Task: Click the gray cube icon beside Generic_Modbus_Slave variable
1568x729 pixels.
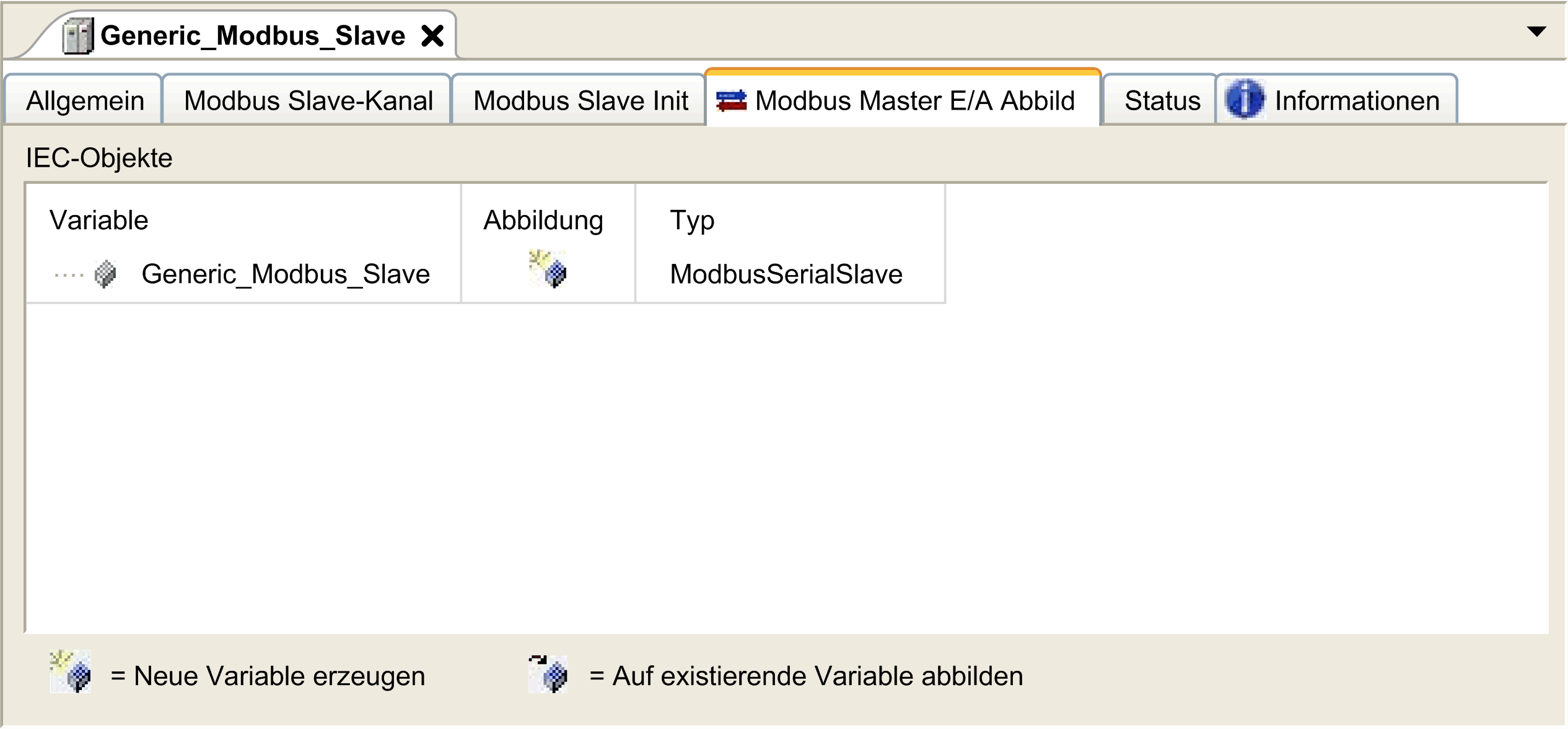Action: [x=105, y=274]
